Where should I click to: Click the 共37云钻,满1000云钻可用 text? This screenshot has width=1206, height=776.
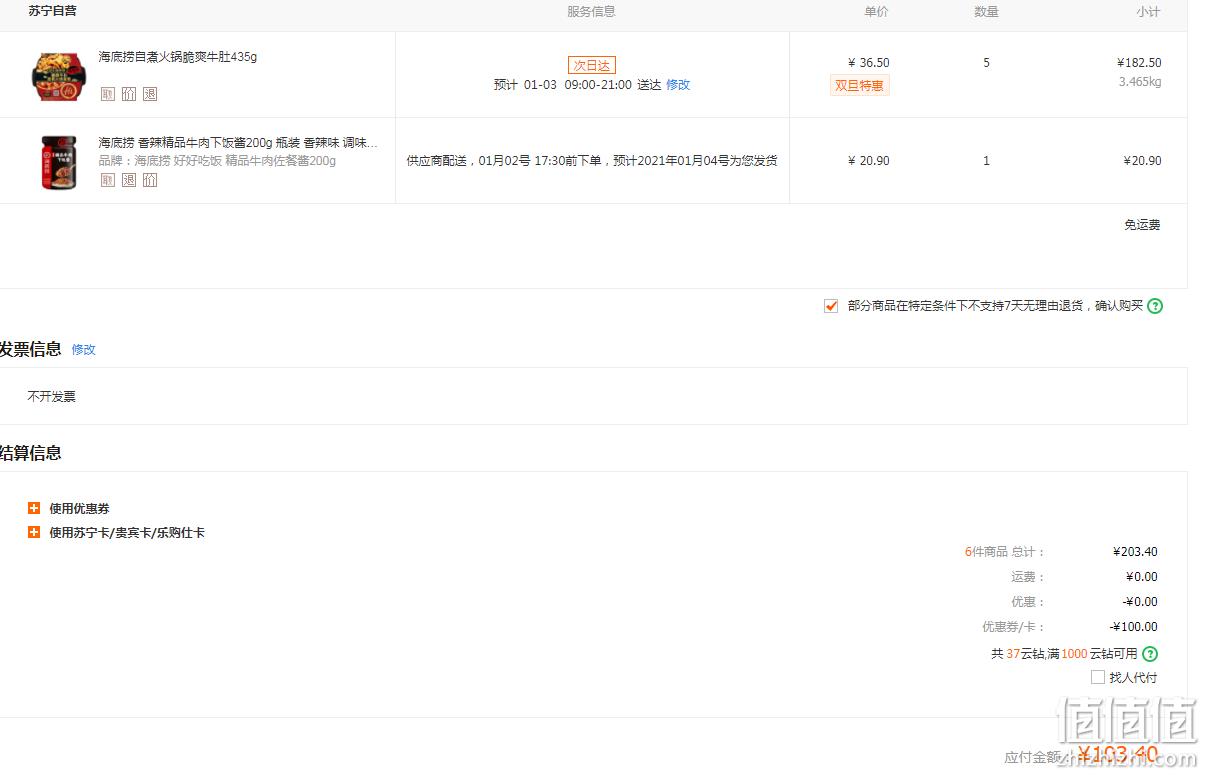click(1064, 654)
